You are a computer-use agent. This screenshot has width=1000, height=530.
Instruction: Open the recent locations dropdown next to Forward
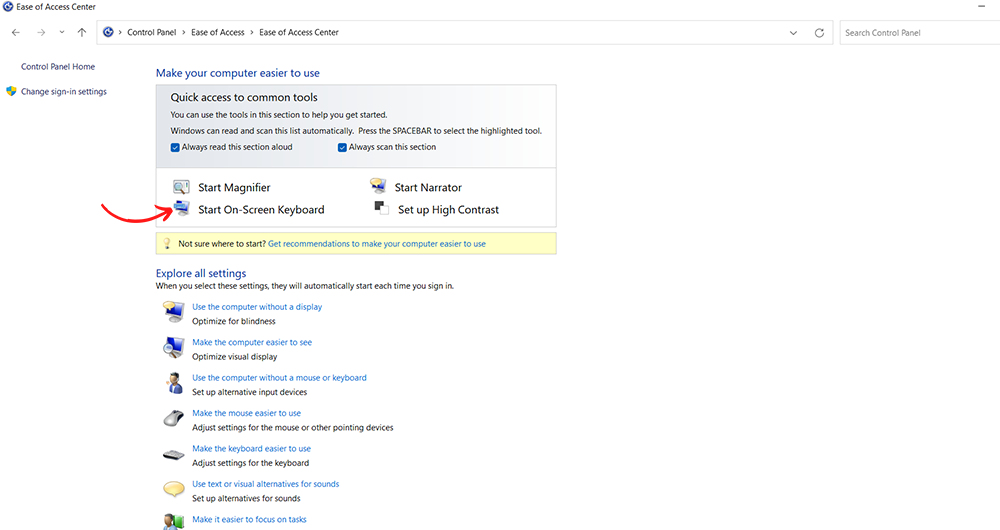(62, 33)
